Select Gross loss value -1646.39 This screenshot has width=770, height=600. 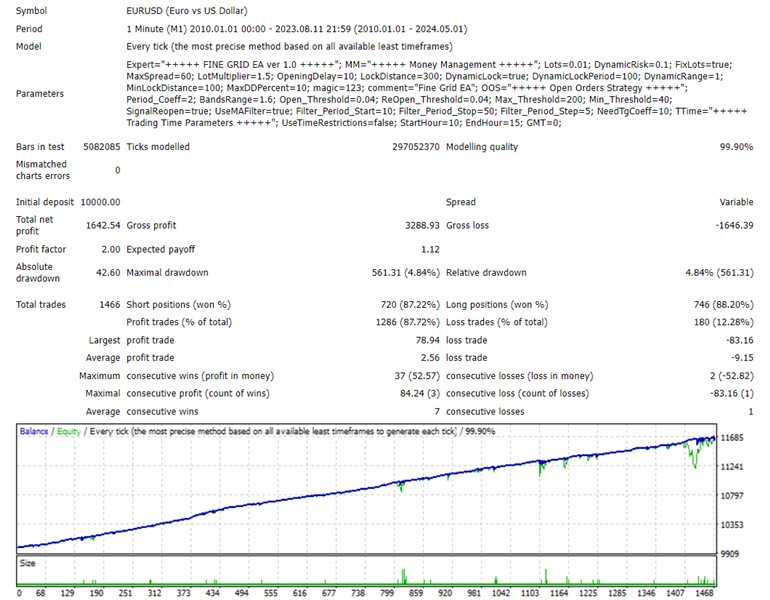(734, 225)
